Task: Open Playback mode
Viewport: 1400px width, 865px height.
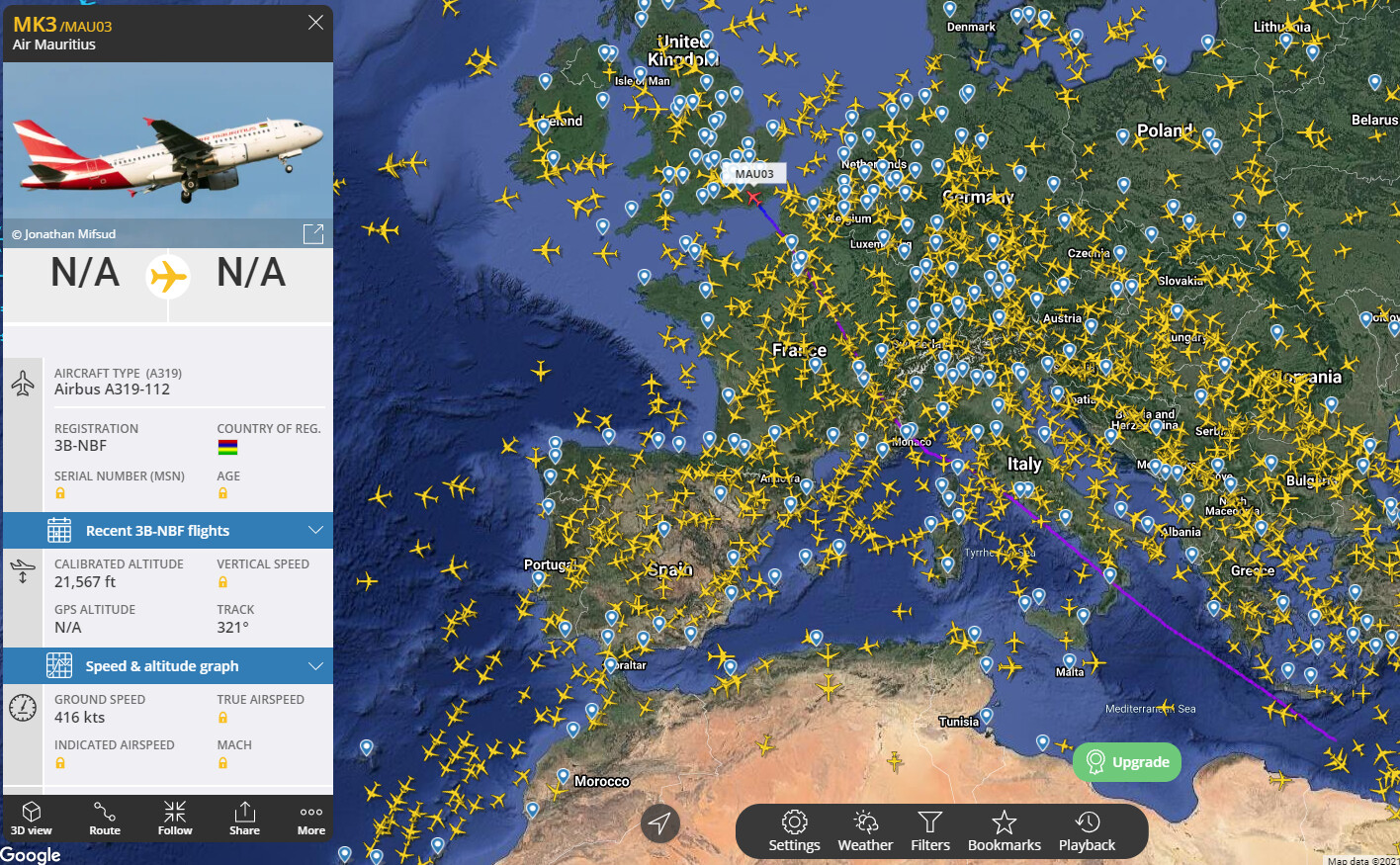Action: (1087, 831)
